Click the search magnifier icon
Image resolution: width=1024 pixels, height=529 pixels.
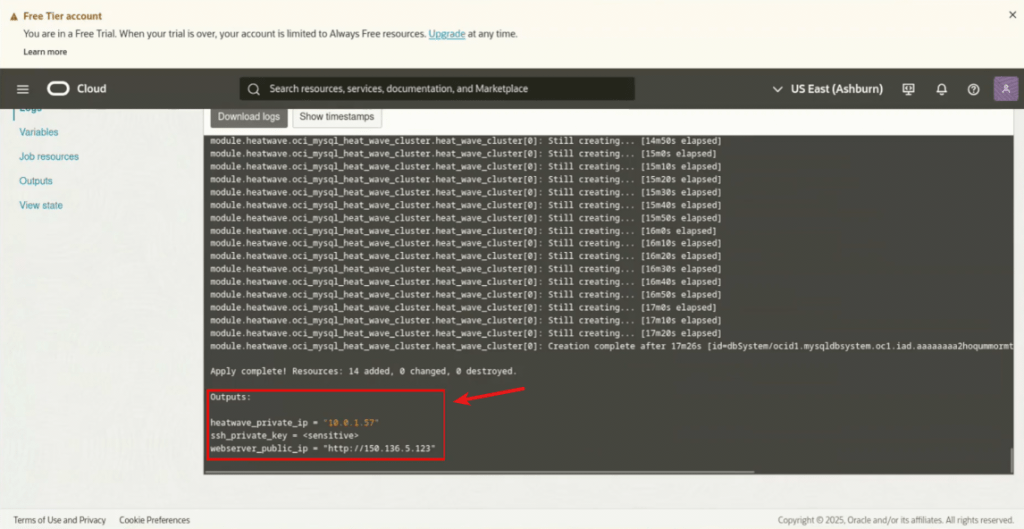tap(254, 89)
